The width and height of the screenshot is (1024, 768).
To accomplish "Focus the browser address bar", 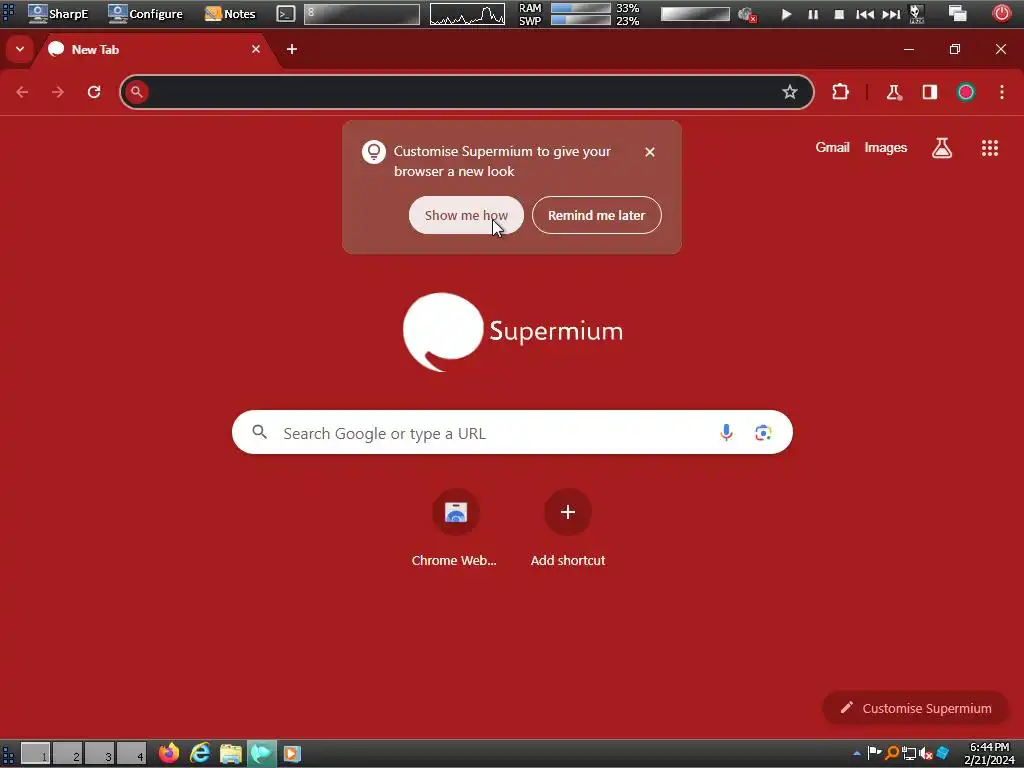I will 466,92.
